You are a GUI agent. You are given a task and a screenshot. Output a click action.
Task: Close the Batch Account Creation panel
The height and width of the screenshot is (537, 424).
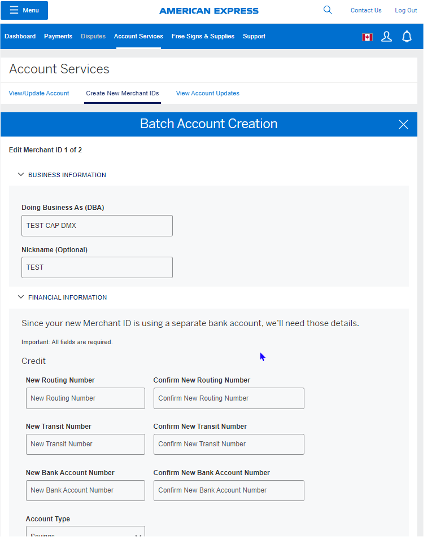pos(403,124)
